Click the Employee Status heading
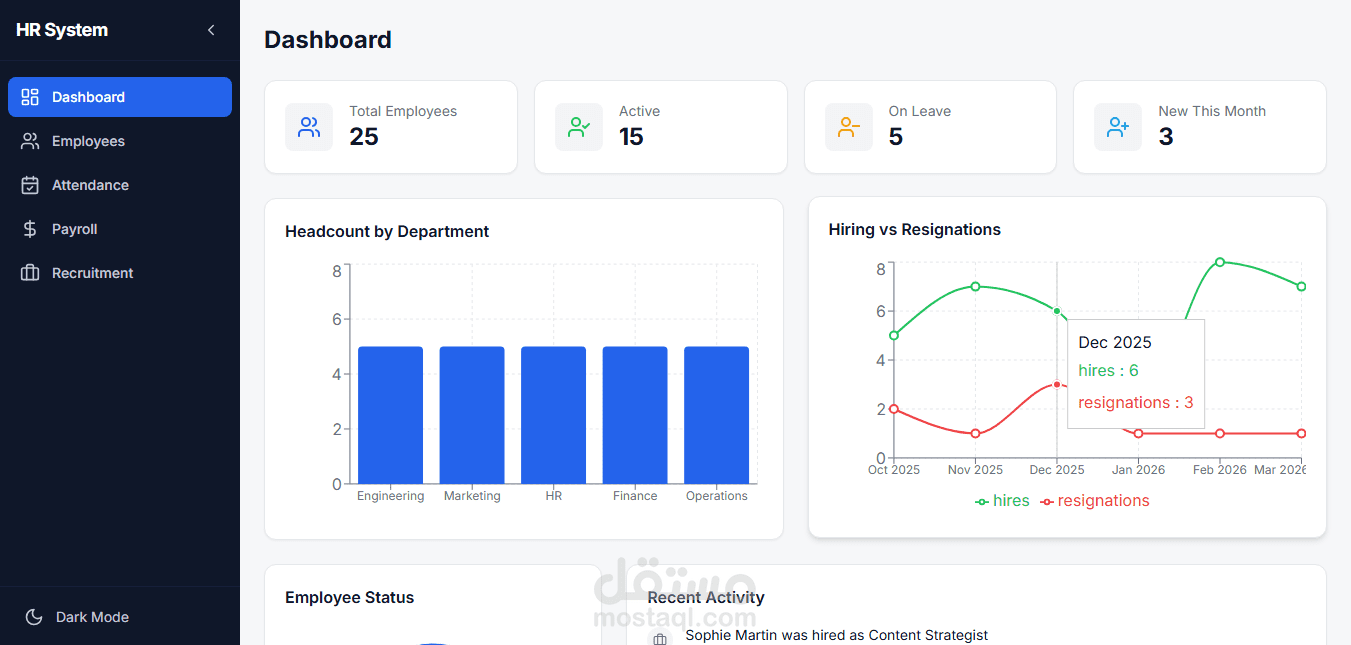This screenshot has width=1351, height=645. coord(349,597)
